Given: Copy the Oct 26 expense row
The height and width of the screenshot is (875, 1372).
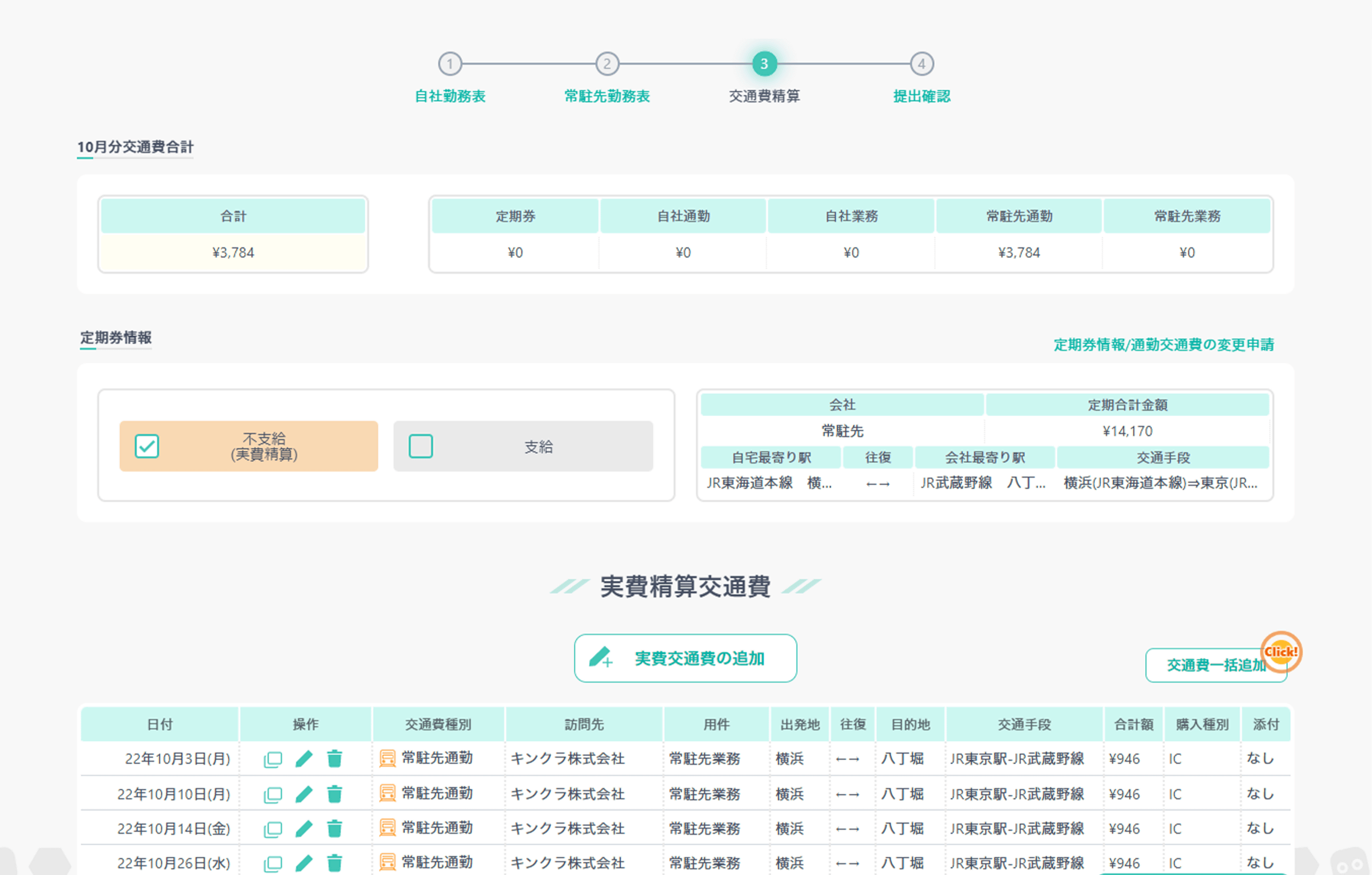Looking at the screenshot, I should (273, 863).
